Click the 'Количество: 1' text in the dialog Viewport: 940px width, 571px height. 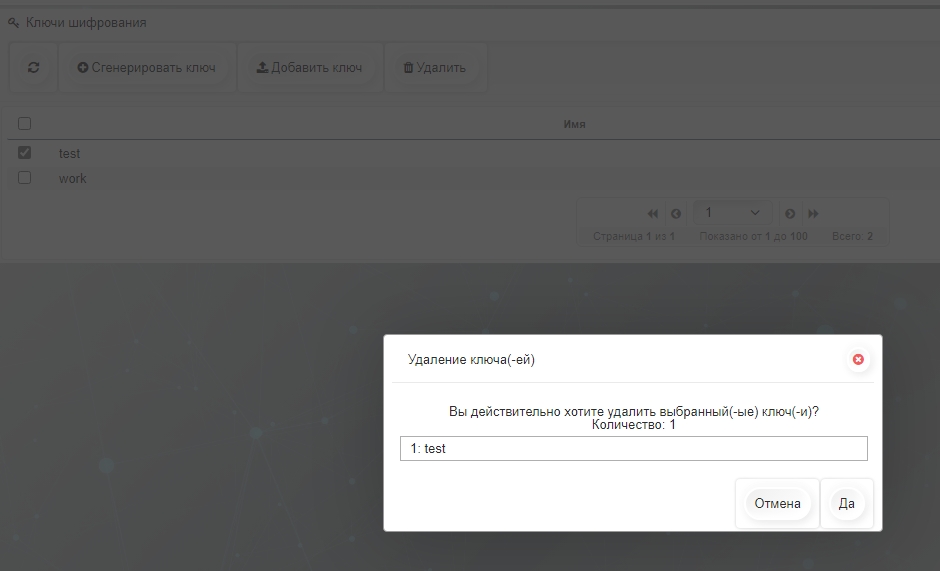click(x=634, y=425)
